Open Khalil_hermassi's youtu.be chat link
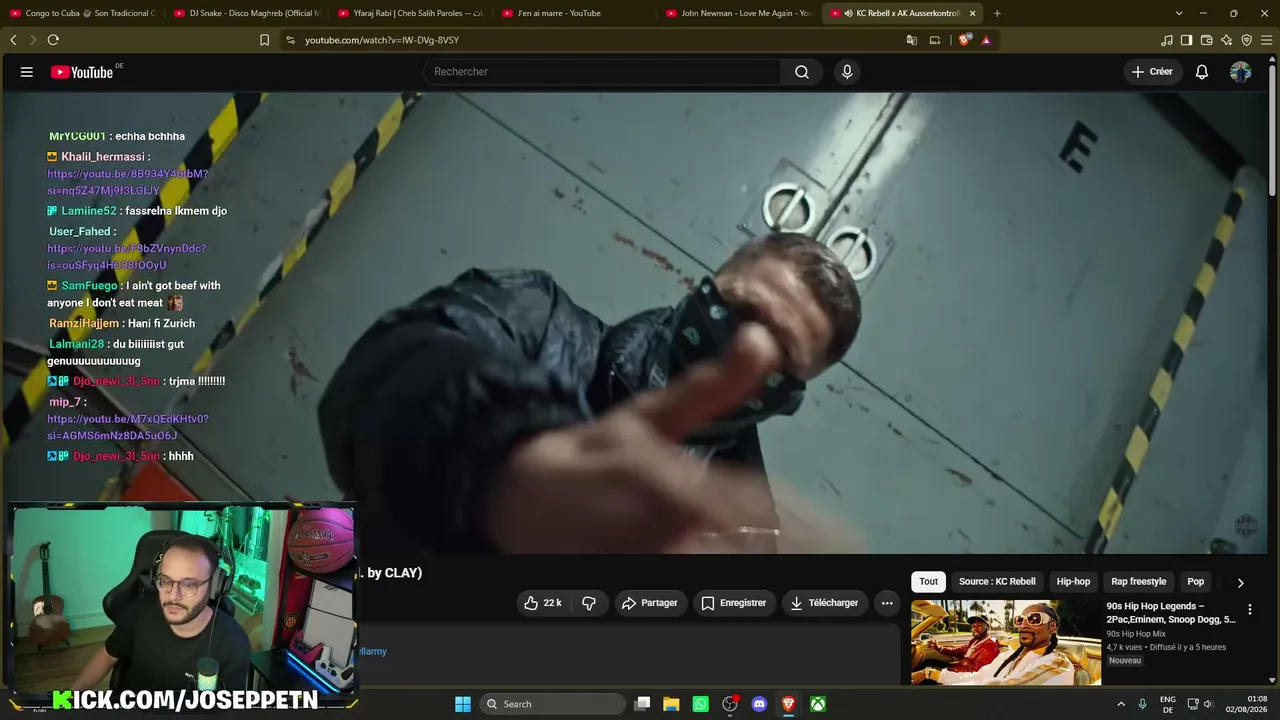Screen dimensions: 1280x720 [128, 182]
